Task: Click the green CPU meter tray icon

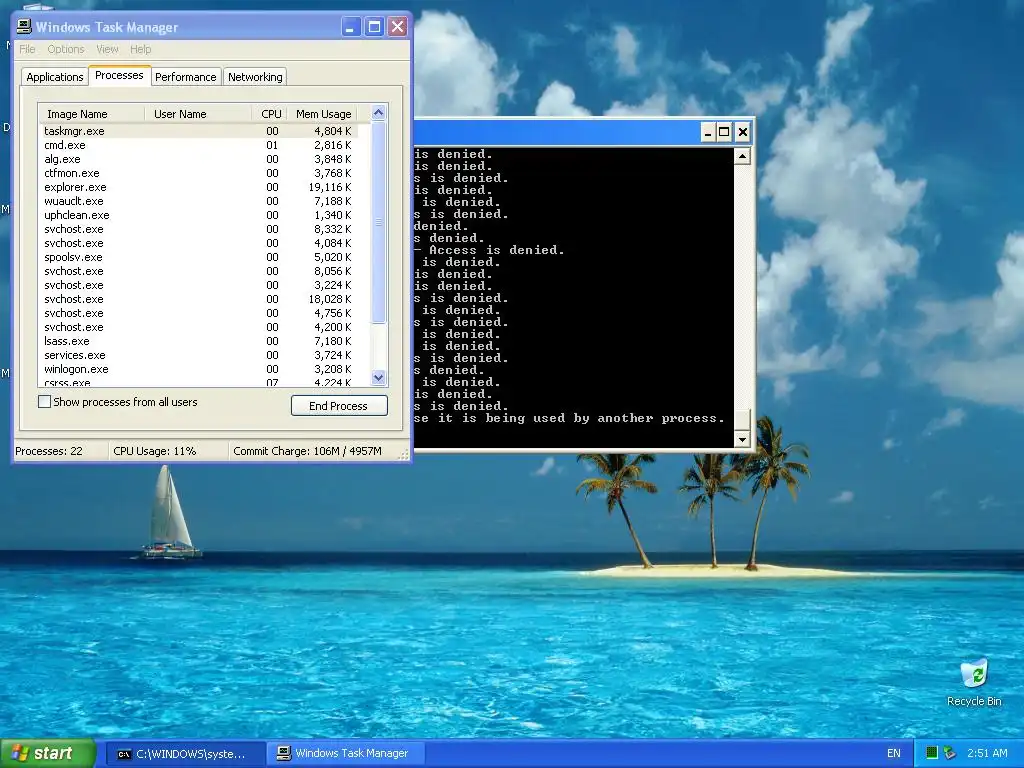Action: coord(932,753)
